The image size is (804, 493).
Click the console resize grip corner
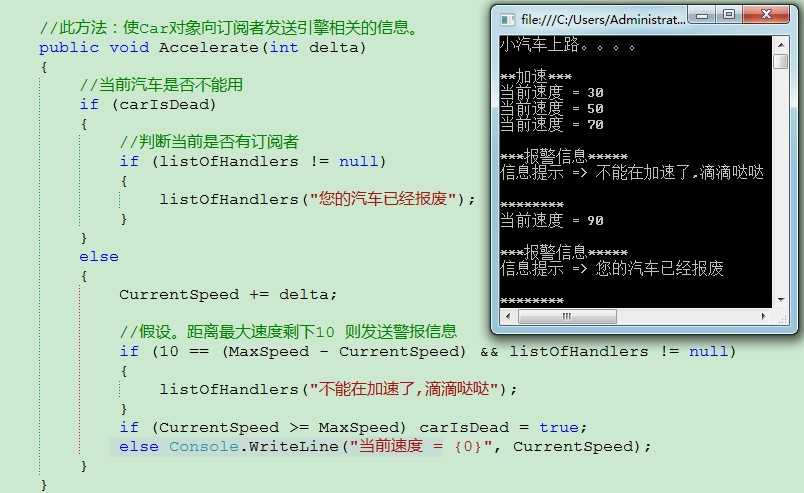click(x=783, y=319)
